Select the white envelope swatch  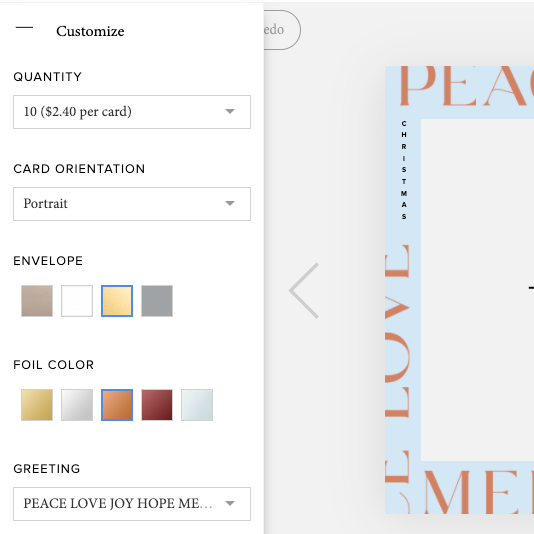click(x=77, y=301)
